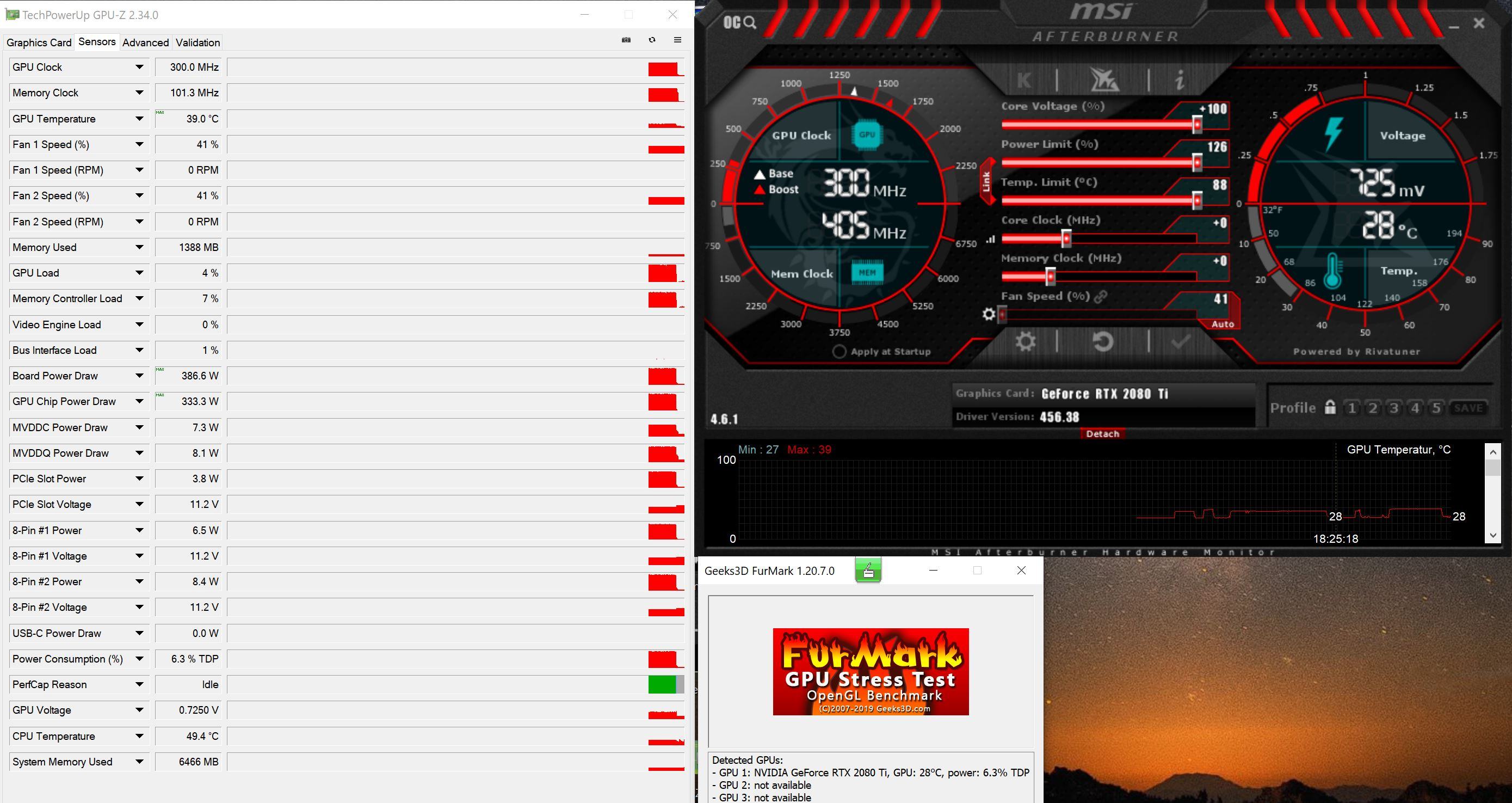
Task: Open Memory Used sensor dropdown
Action: tap(139, 247)
